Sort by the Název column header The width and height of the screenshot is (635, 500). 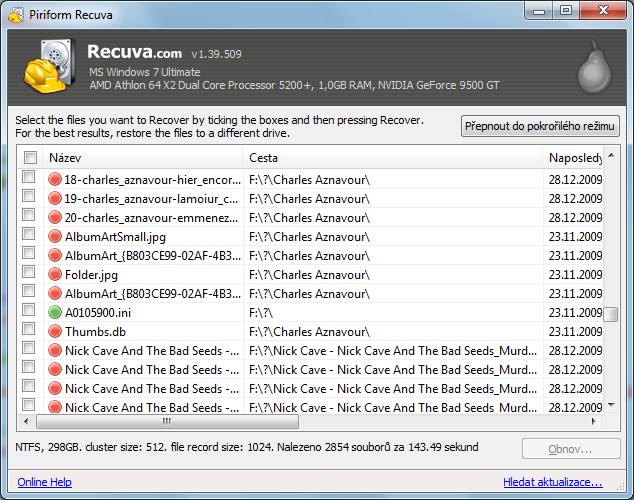143,157
